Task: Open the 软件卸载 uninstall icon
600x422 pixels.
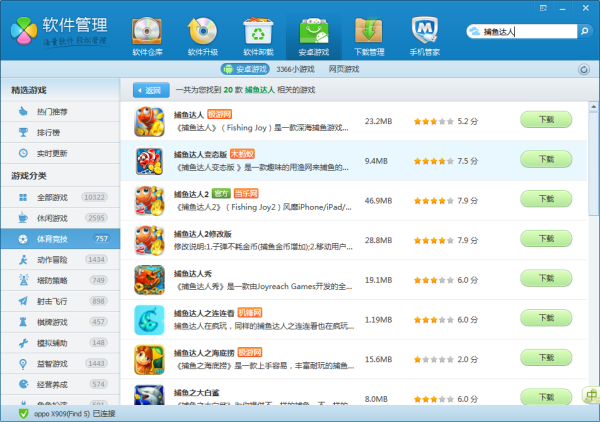Action: point(258,37)
